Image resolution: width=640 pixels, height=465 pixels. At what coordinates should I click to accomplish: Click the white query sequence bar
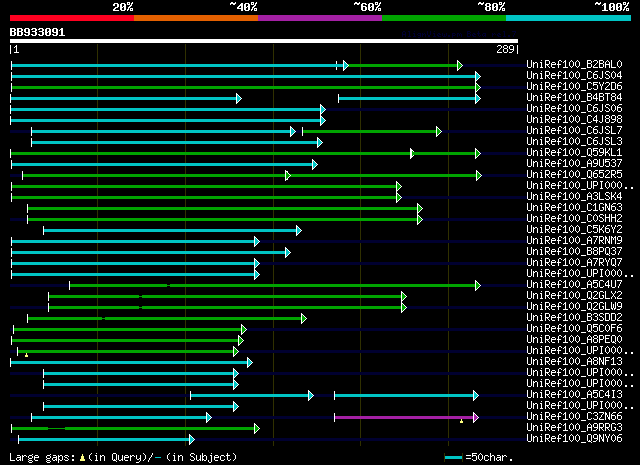pyautogui.click(x=264, y=41)
